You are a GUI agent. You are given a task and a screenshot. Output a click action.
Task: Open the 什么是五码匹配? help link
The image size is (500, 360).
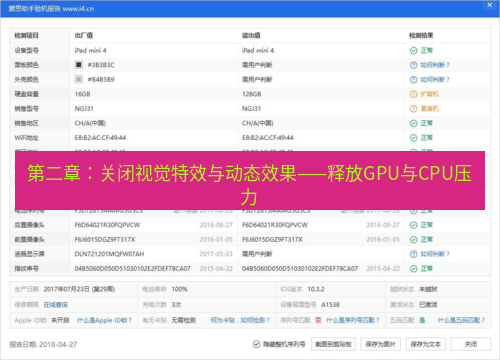pyautogui.click(x=461, y=320)
